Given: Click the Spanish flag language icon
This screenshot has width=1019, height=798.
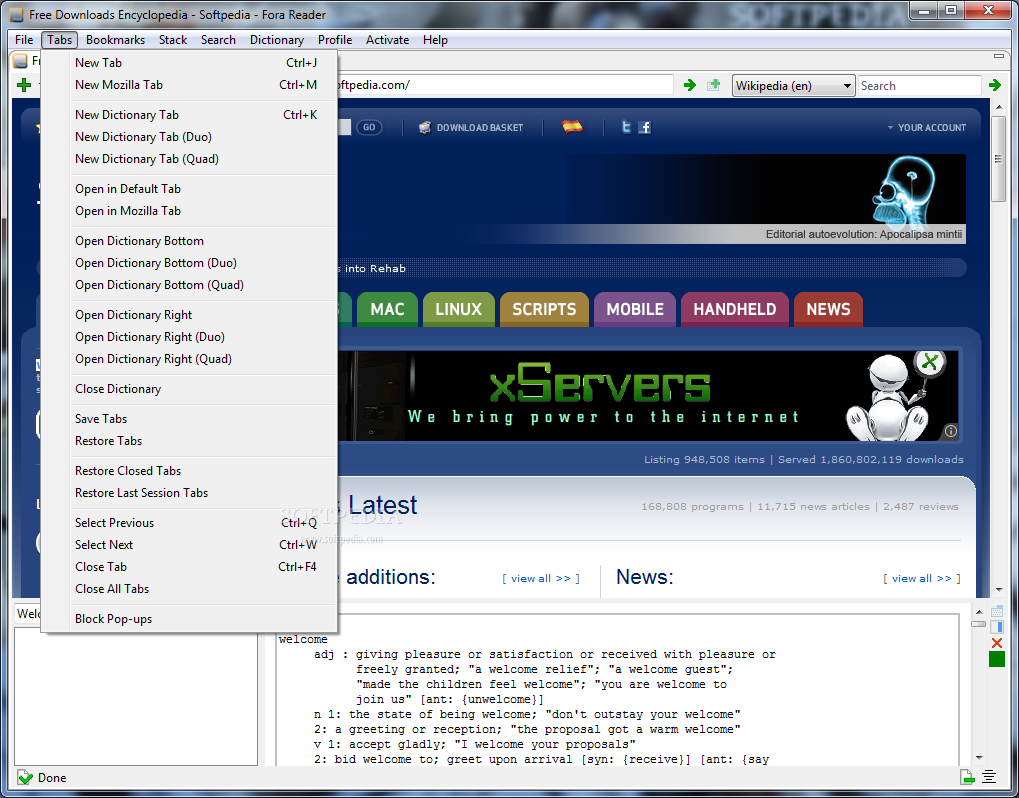Looking at the screenshot, I should click(x=572, y=127).
